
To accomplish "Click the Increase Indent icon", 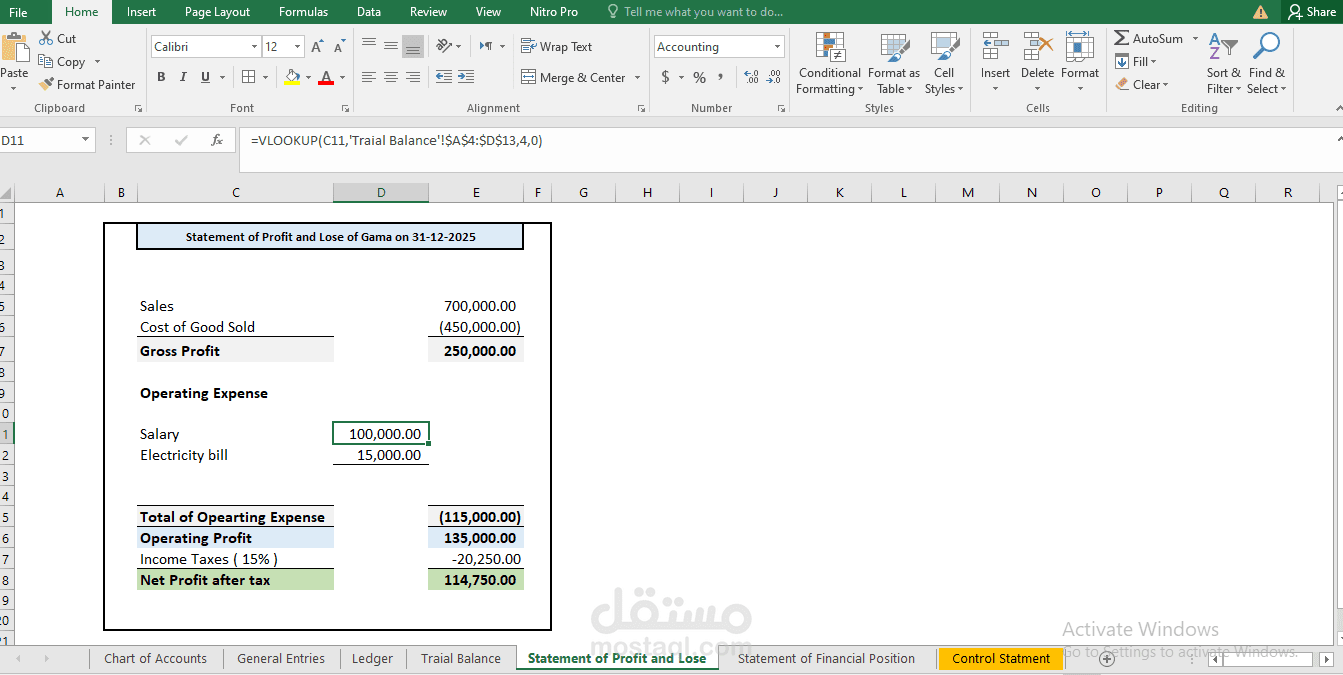I will (466, 77).
